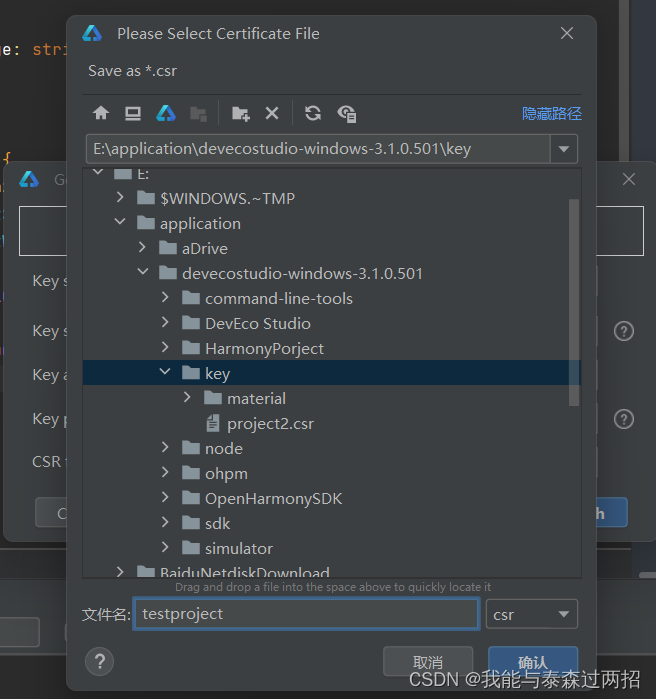Expand the ohpm folder

tap(165, 472)
